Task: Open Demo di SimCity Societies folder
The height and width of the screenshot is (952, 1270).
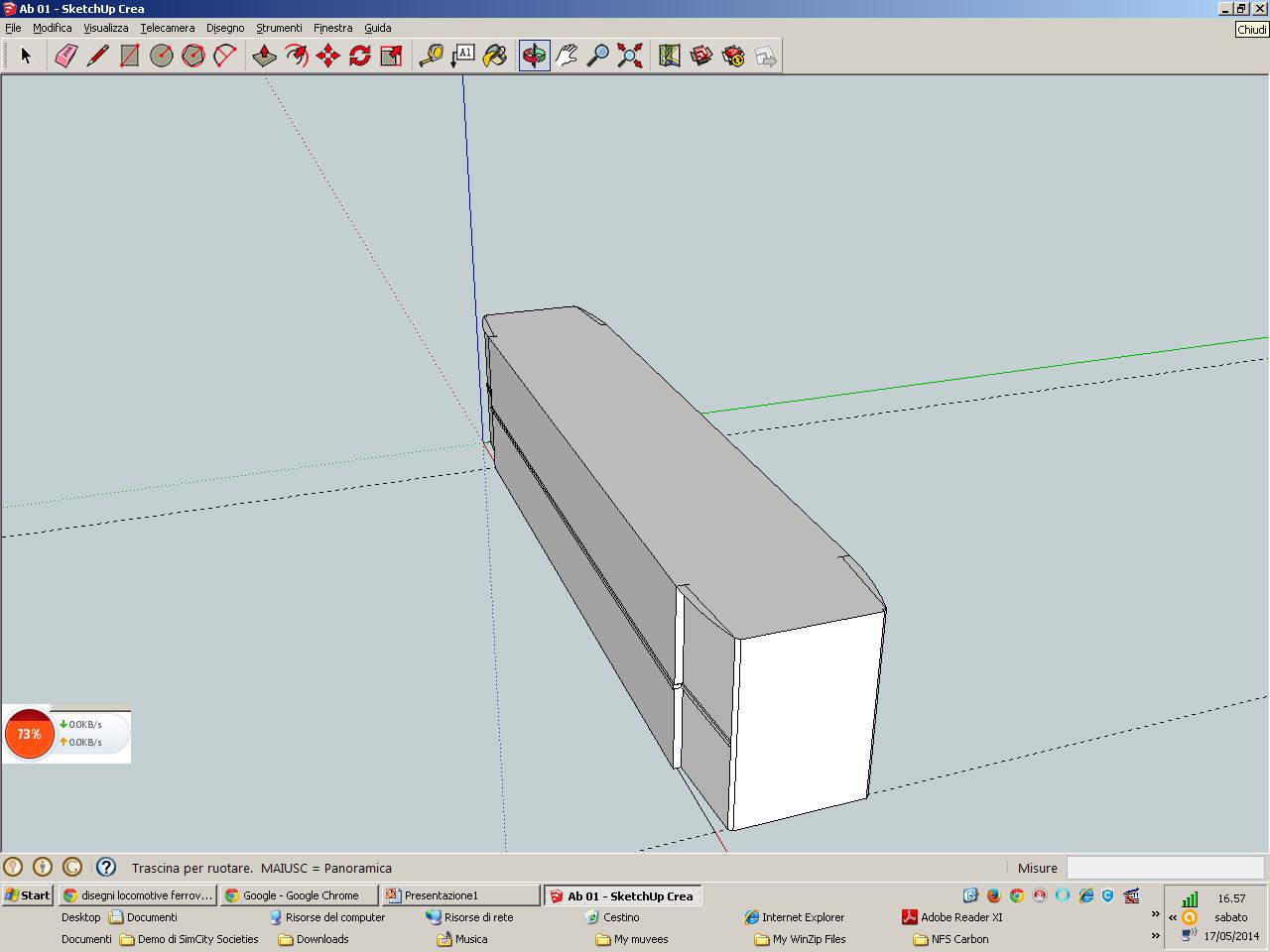Action: click(189, 939)
